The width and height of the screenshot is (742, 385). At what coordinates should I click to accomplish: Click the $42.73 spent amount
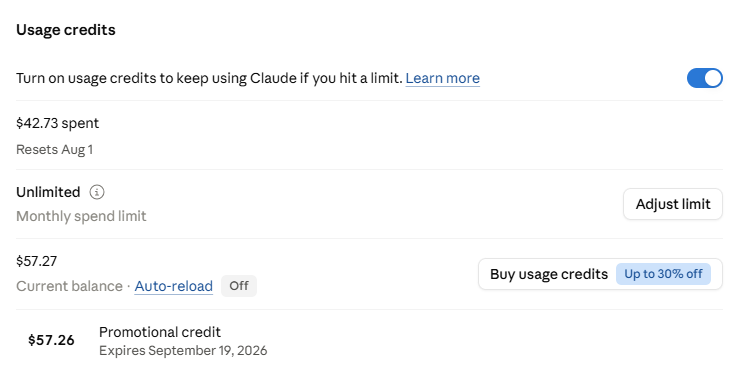pos(57,123)
